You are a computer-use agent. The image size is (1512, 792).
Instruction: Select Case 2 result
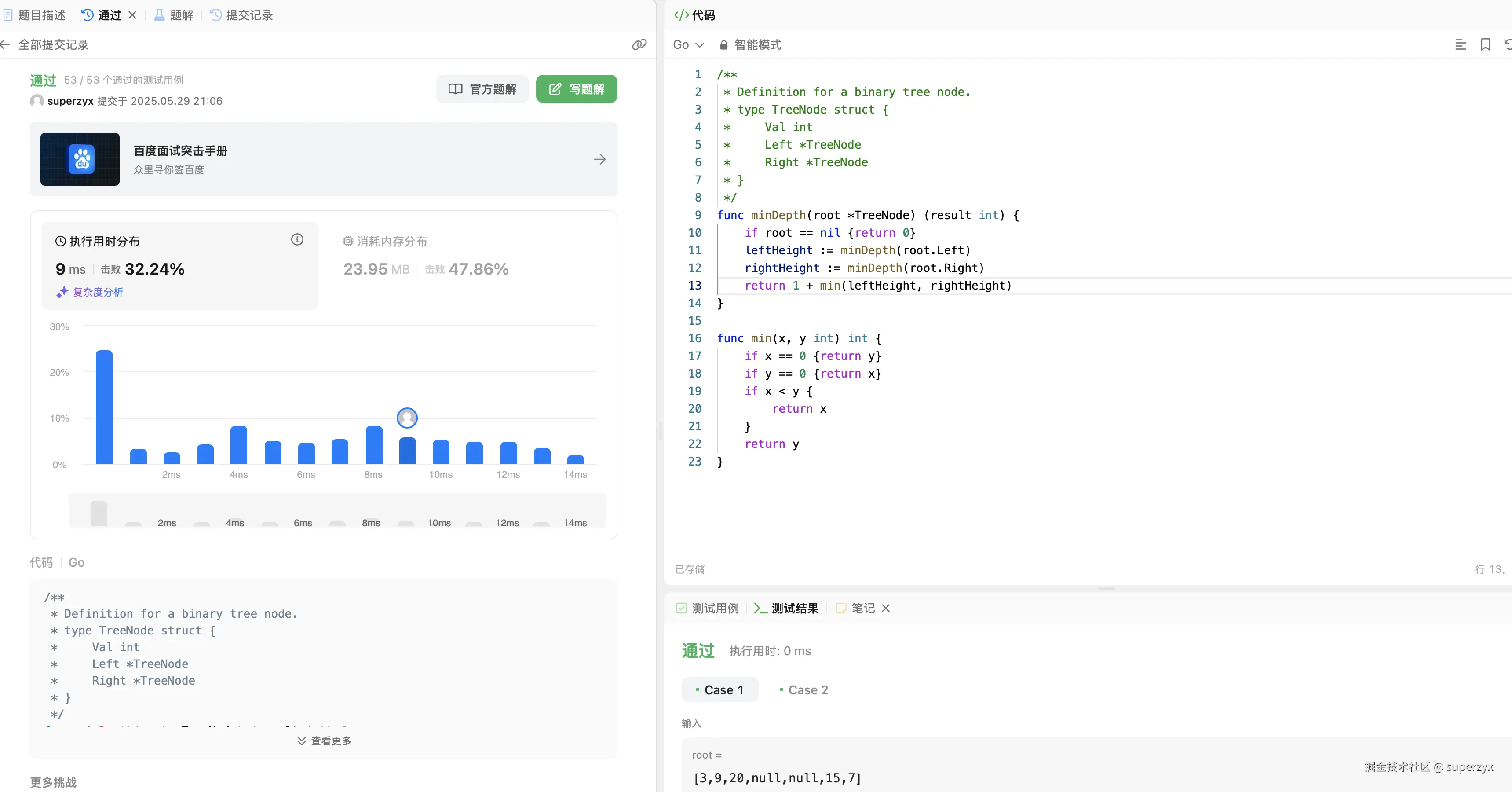tap(803, 690)
